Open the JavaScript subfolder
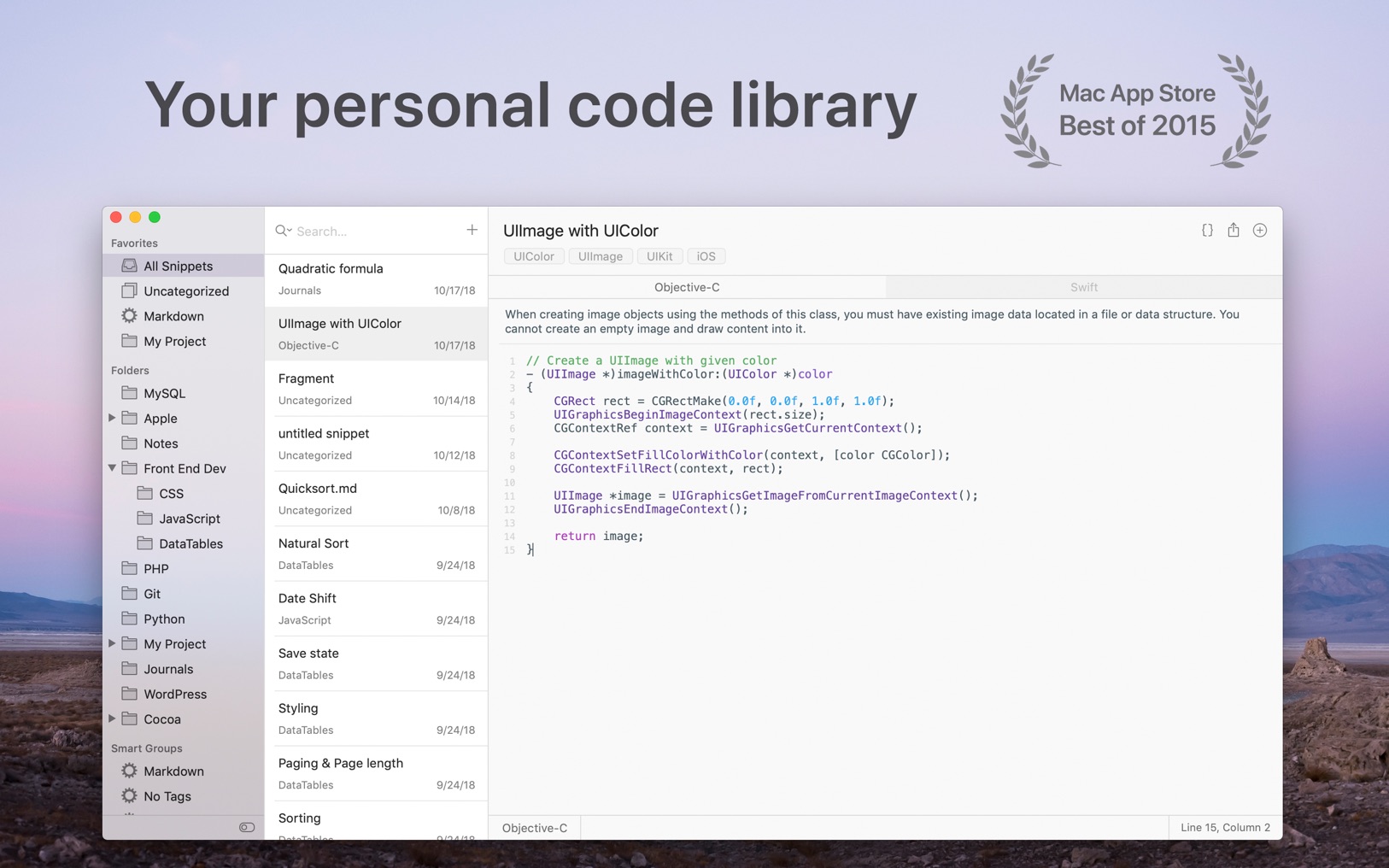 (x=184, y=519)
